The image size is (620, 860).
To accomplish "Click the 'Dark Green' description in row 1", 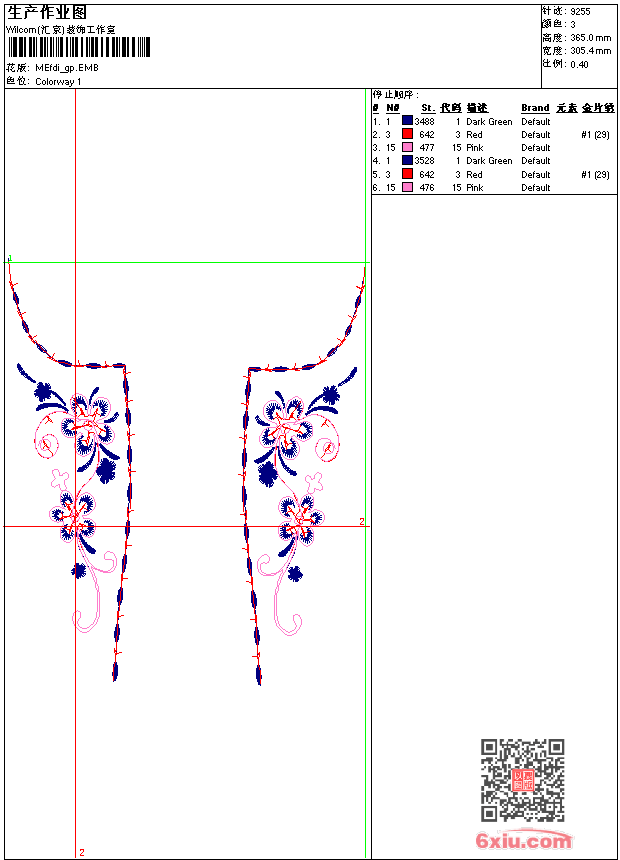I will tap(489, 121).
